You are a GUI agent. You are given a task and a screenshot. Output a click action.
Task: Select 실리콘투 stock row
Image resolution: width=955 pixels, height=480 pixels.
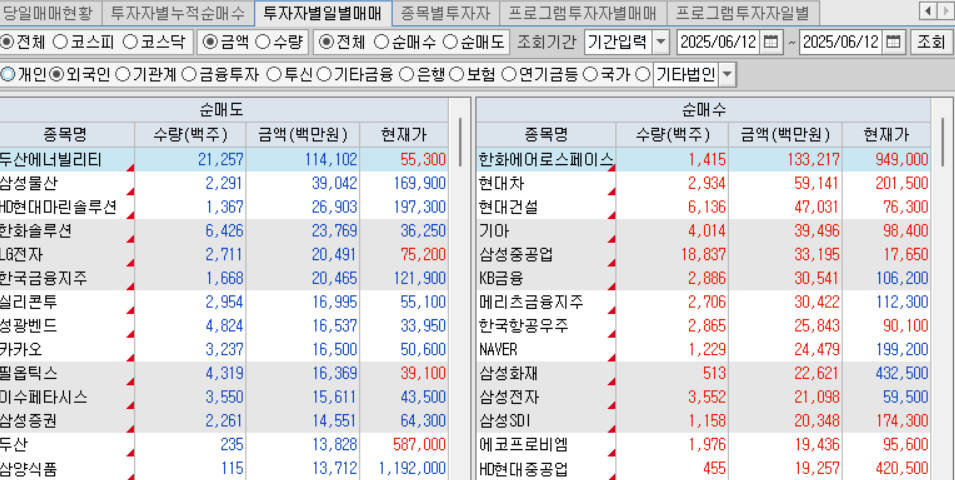(224, 302)
